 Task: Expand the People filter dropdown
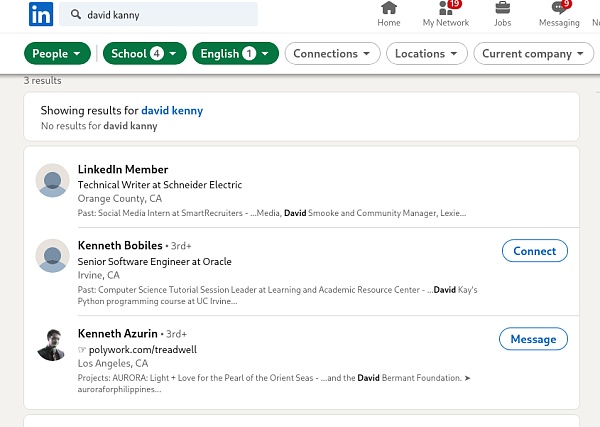57,54
